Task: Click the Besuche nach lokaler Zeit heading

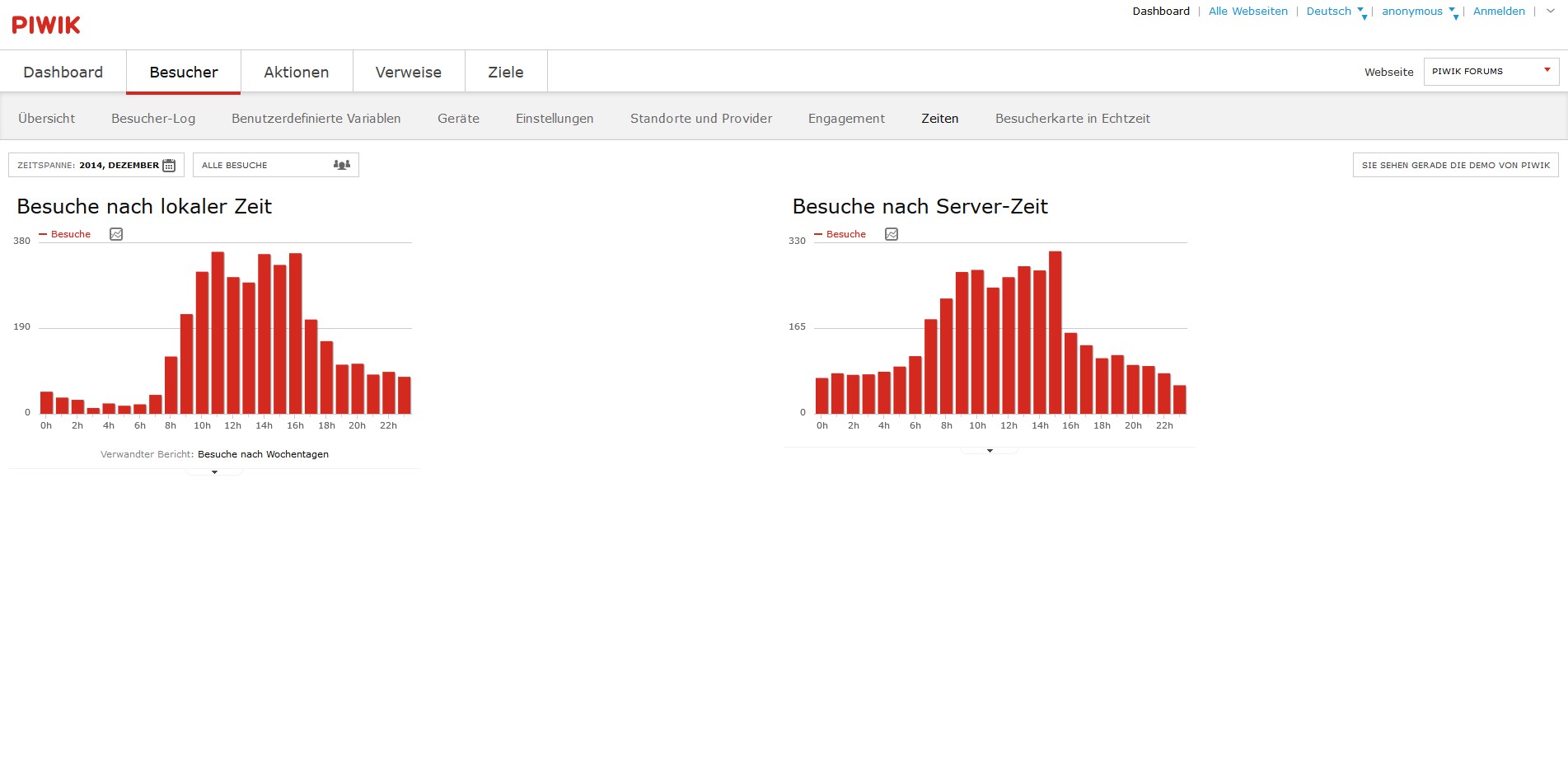Action: point(144,207)
